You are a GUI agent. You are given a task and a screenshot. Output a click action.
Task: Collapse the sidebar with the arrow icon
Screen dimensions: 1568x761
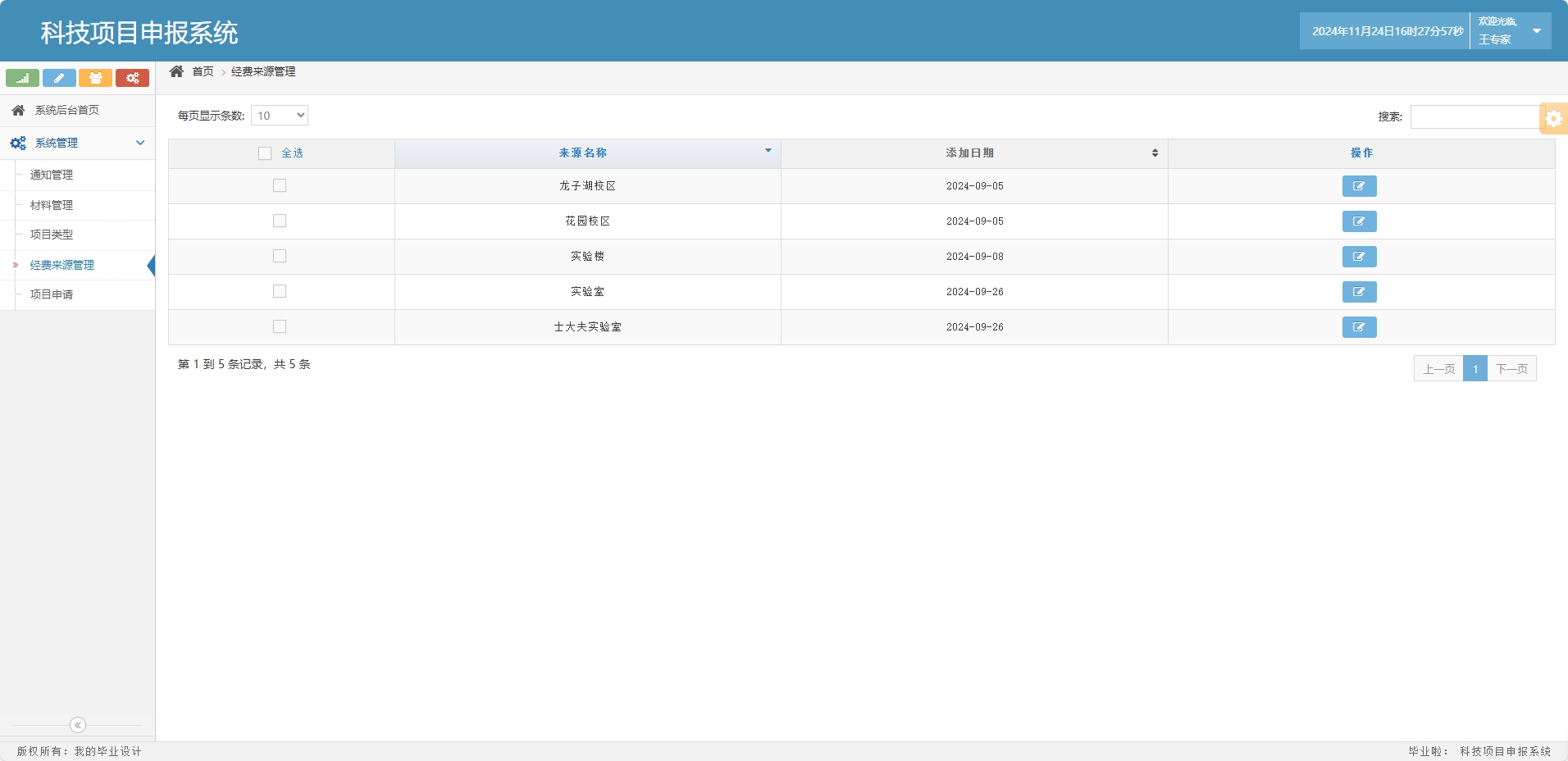pyautogui.click(x=78, y=725)
